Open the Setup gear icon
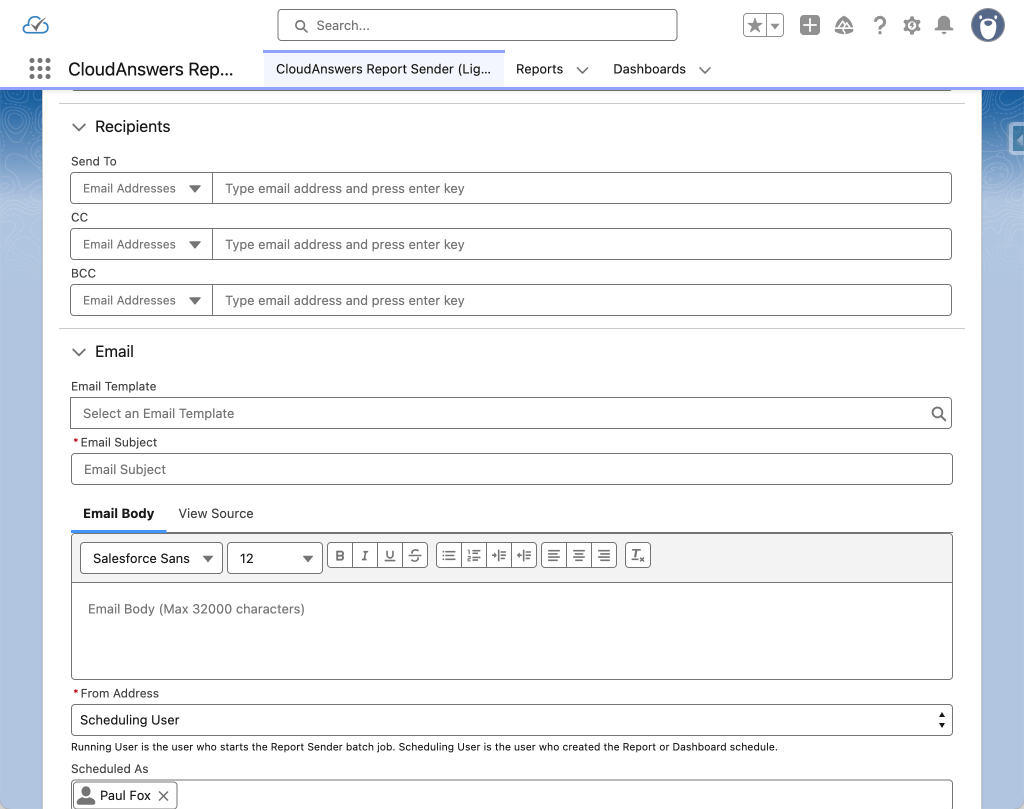This screenshot has width=1024, height=809. 911,25
